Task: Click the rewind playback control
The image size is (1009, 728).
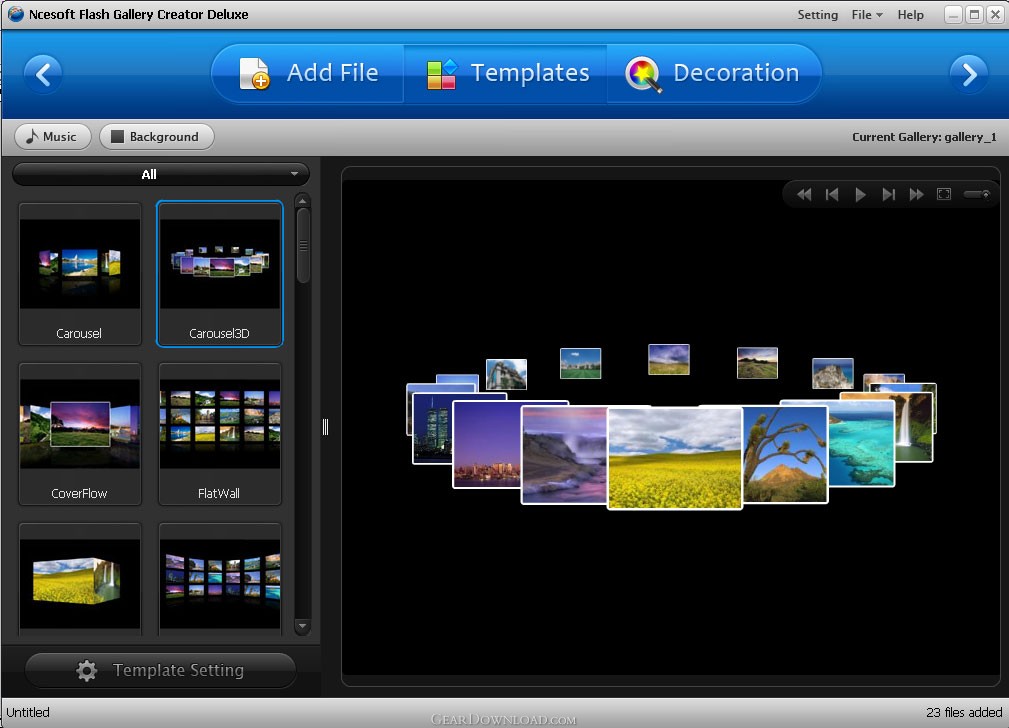Action: 804,194
